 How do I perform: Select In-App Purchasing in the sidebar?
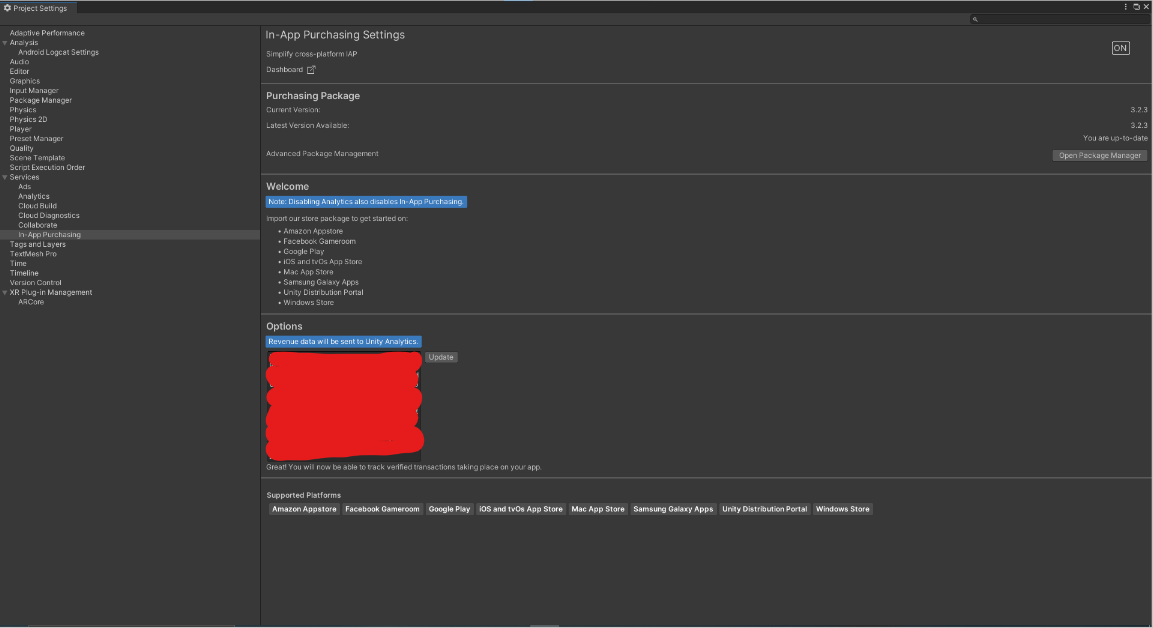click(x=49, y=235)
